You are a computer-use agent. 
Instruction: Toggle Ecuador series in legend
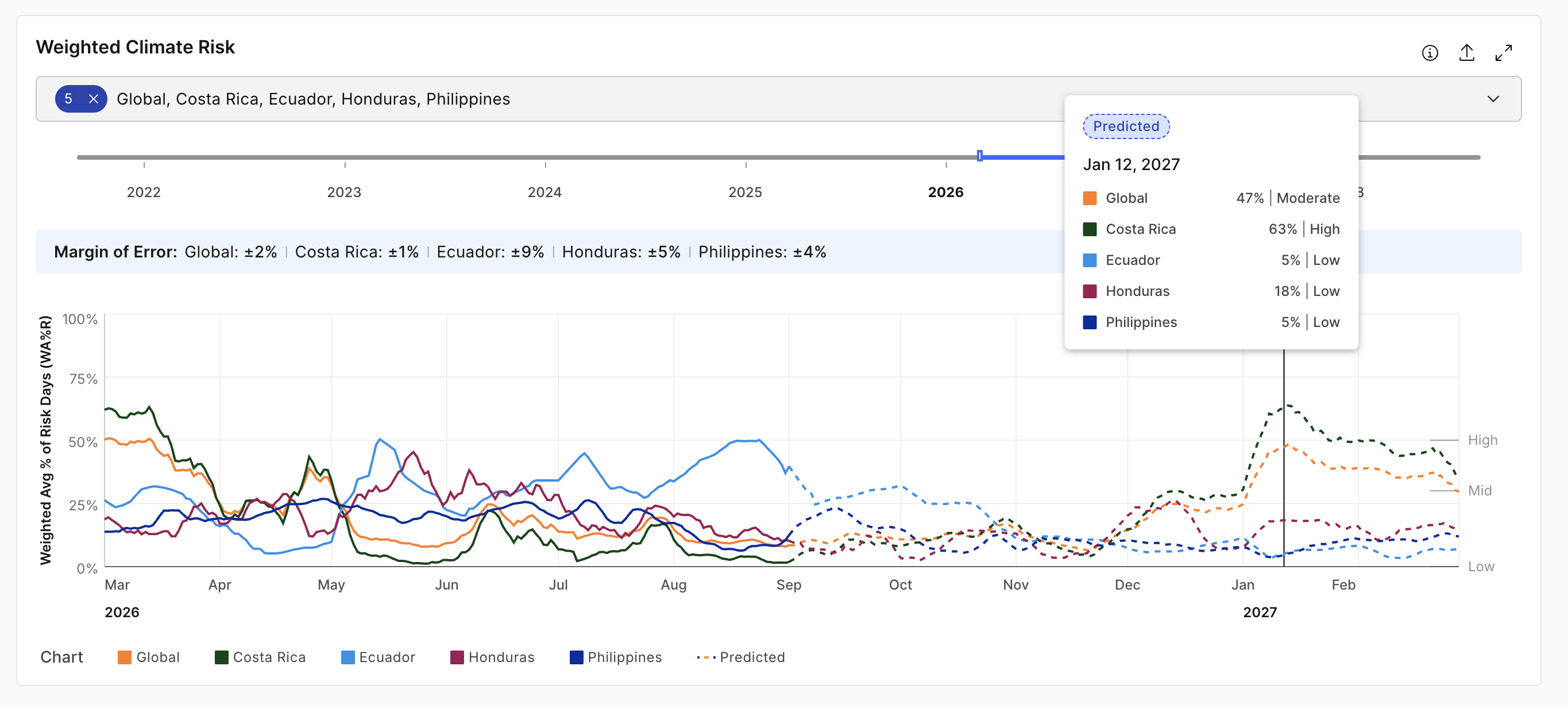[x=378, y=657]
